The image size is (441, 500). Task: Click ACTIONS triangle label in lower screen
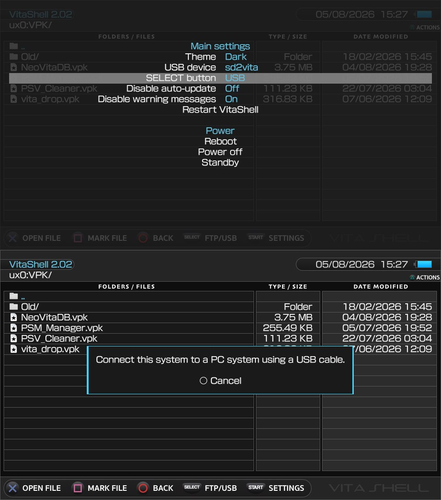point(425,277)
